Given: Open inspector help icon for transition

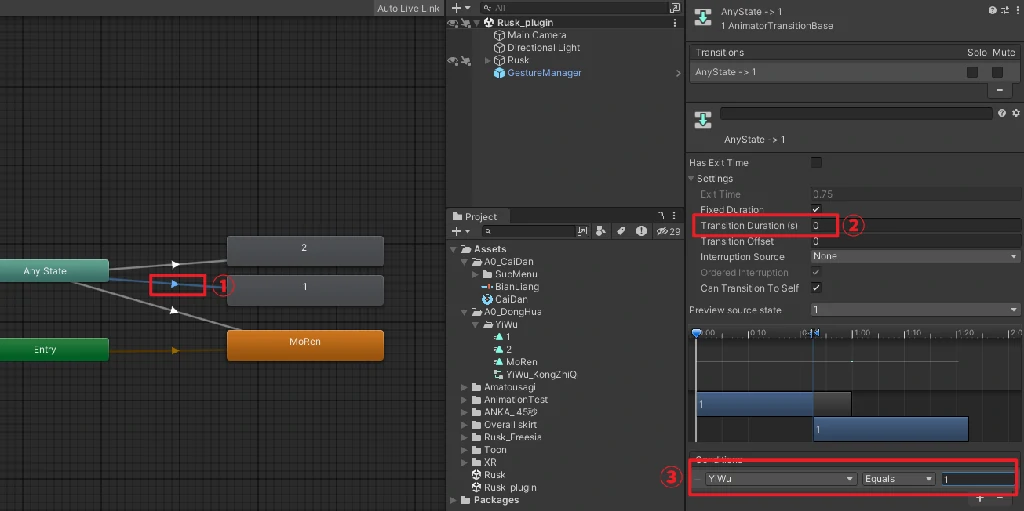Looking at the screenshot, I should 1002,114.
